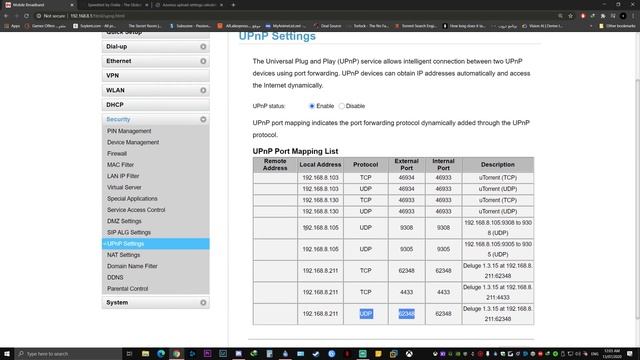Click the page vertical scrollbar
Screen dimensions: 640x360
pos(637,199)
